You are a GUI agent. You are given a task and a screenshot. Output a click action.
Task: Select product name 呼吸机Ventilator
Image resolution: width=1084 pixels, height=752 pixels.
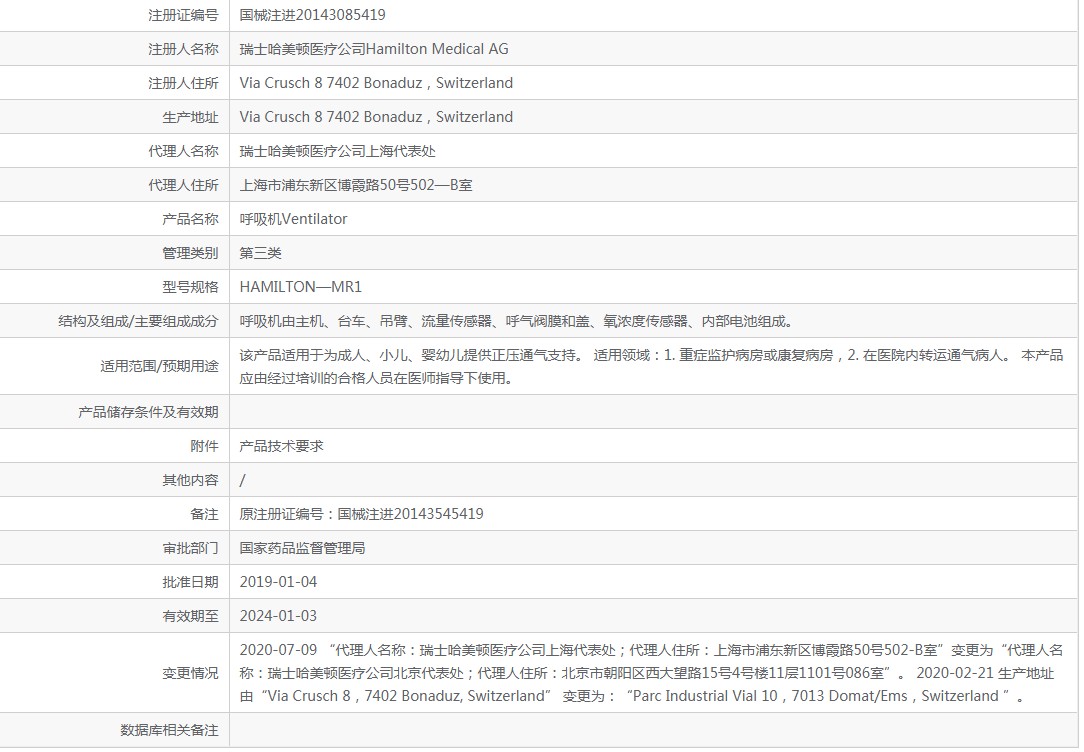tap(293, 219)
